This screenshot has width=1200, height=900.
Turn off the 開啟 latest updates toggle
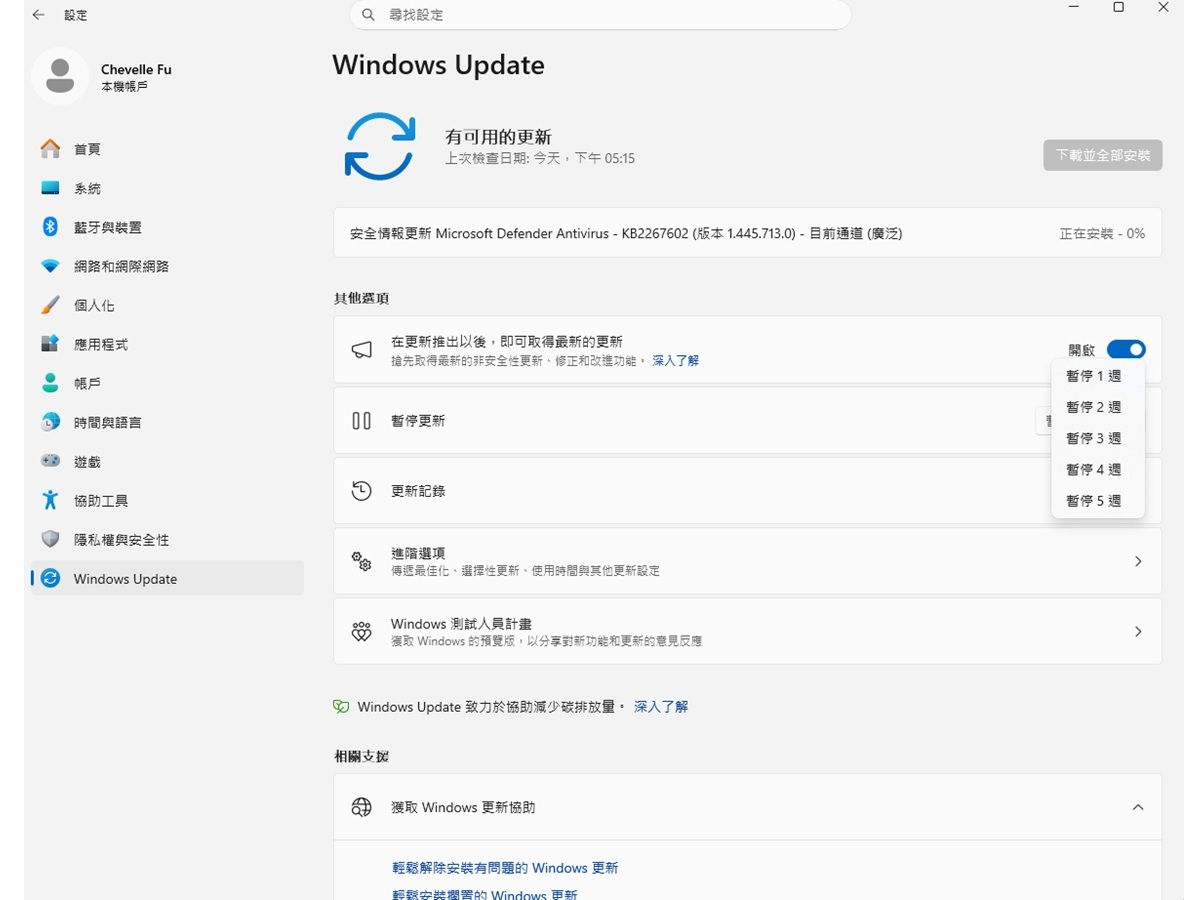(x=1126, y=350)
